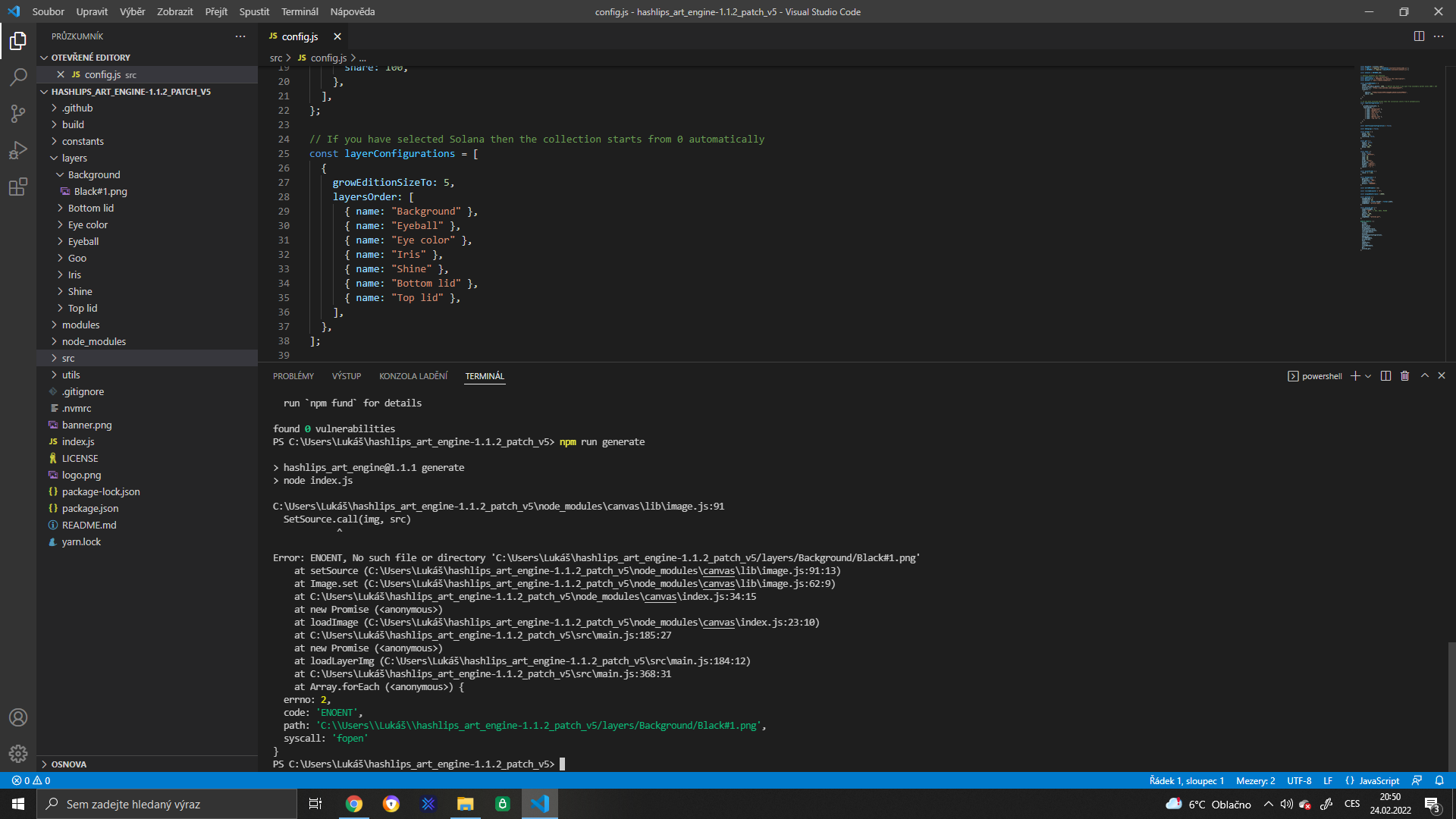
Task: Split the terminal panel
Action: tap(1386, 375)
